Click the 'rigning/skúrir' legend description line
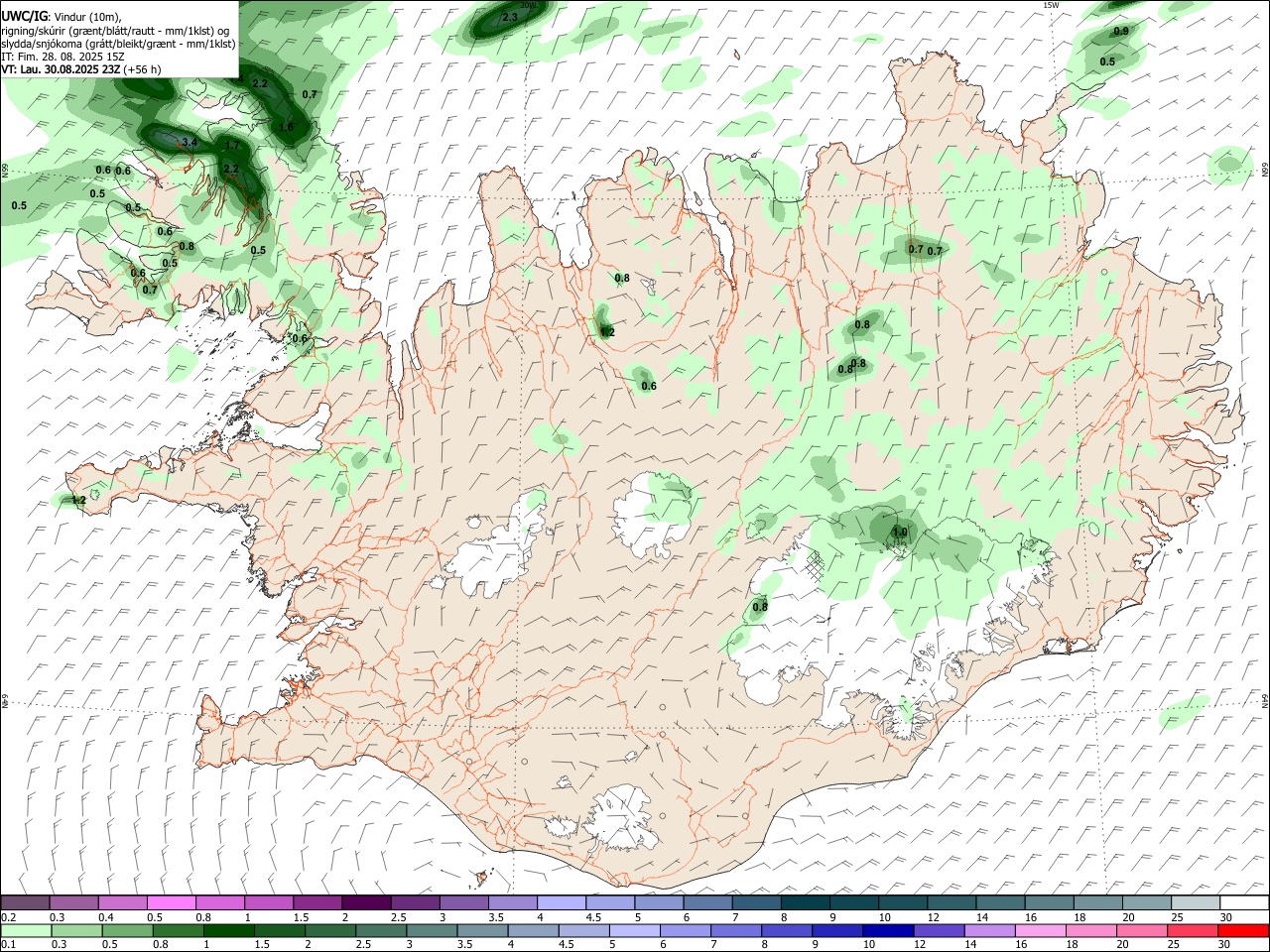 click(x=116, y=30)
